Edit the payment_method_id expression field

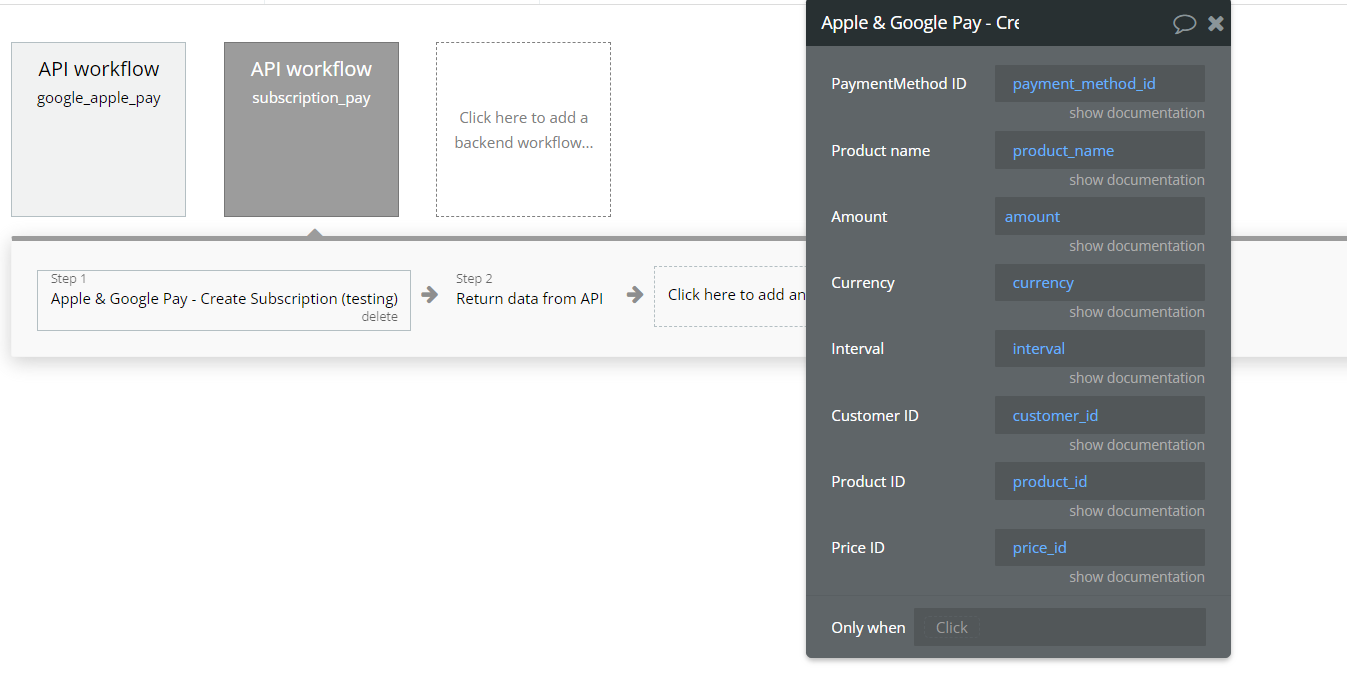pyautogui.click(x=1100, y=84)
